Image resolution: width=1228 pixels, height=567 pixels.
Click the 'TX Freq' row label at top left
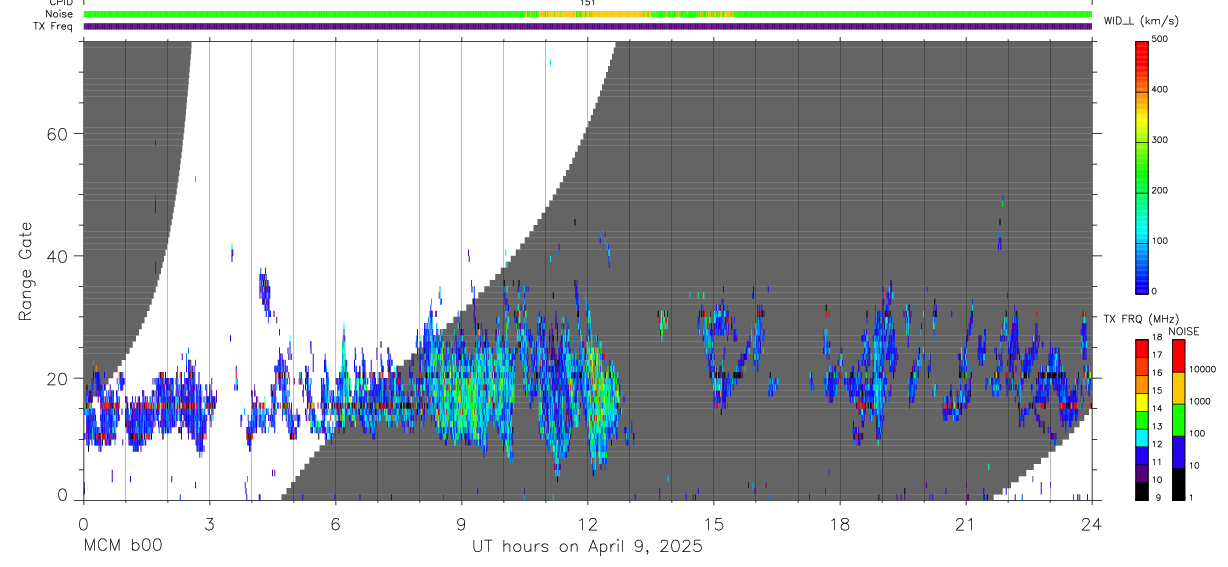pos(54,26)
